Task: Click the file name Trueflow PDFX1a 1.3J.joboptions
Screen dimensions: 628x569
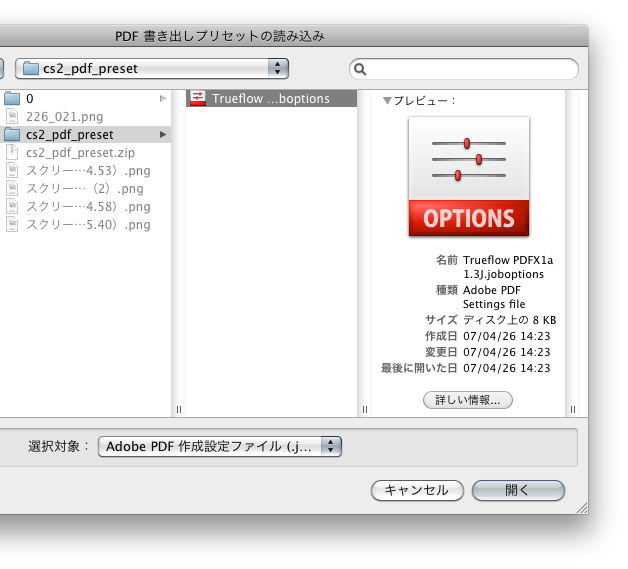Action: tap(508, 267)
